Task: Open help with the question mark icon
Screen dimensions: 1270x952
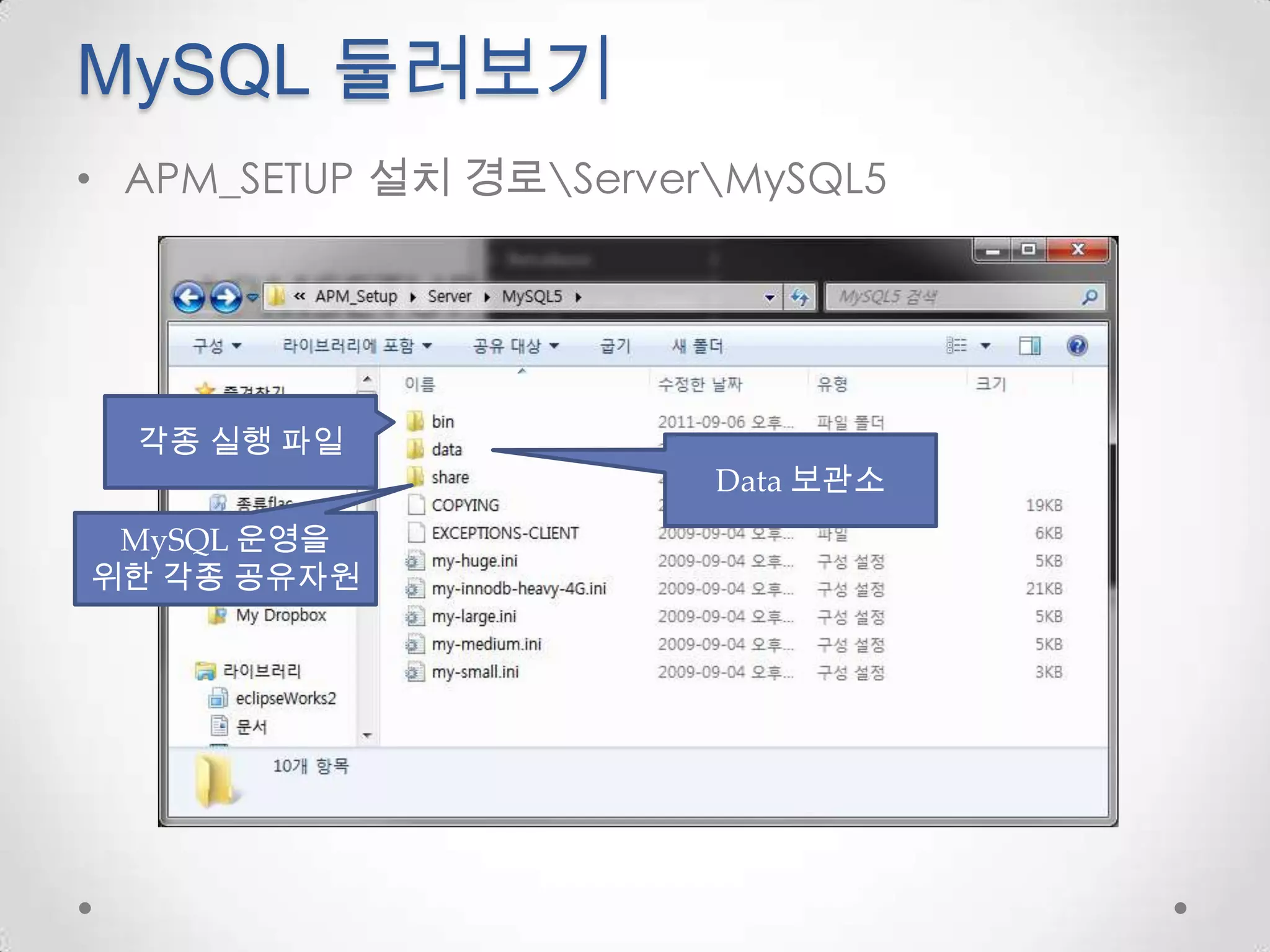Action: pos(1078,345)
